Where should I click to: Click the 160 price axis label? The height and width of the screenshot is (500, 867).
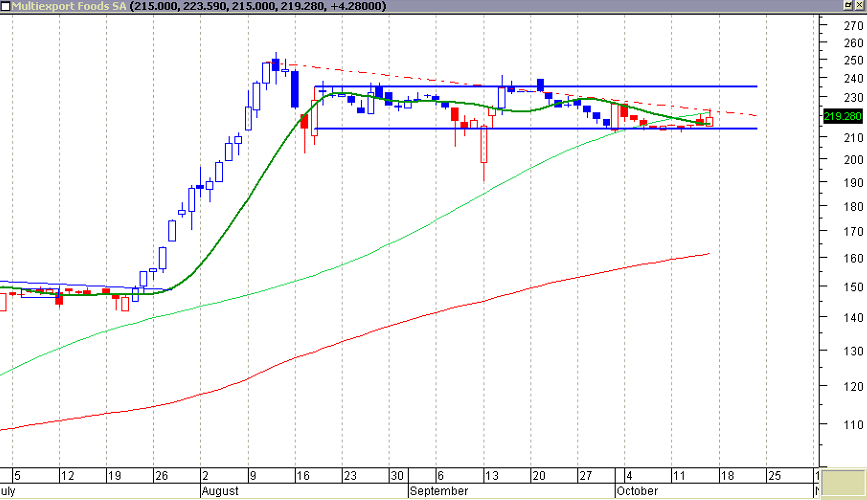(854, 258)
